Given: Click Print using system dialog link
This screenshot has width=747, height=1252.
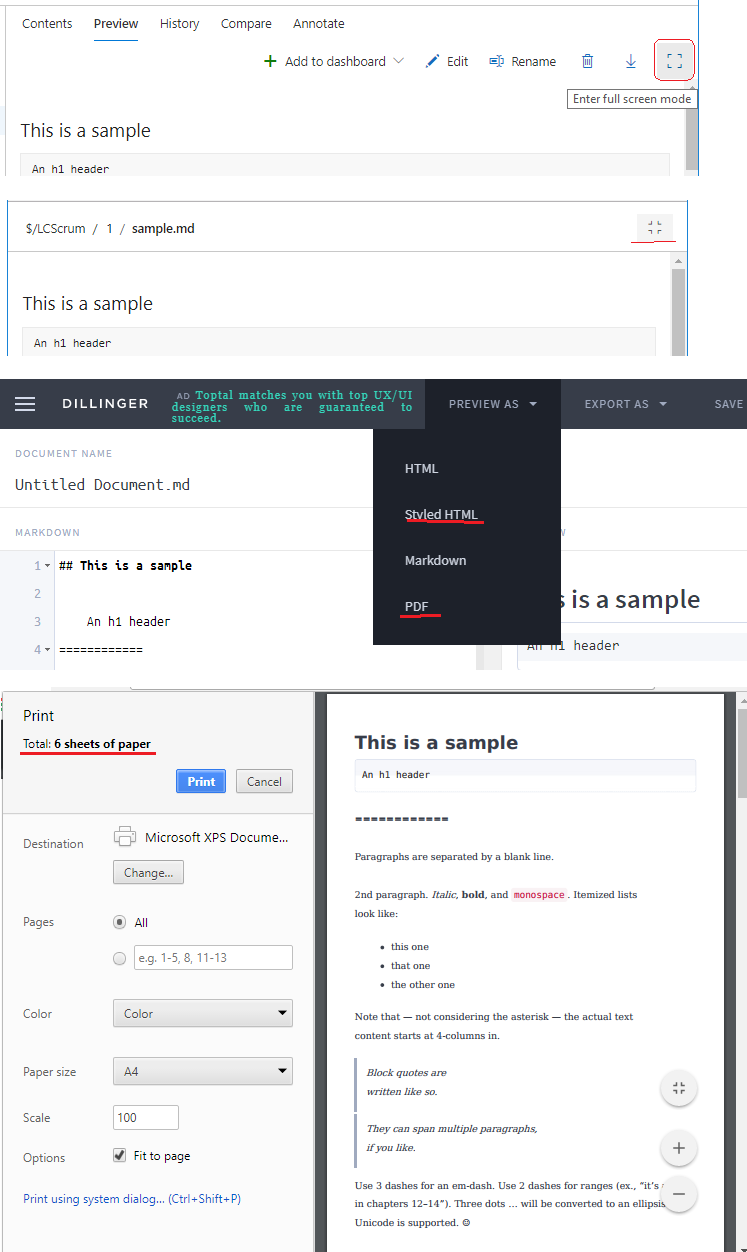Looking at the screenshot, I should (132, 1198).
